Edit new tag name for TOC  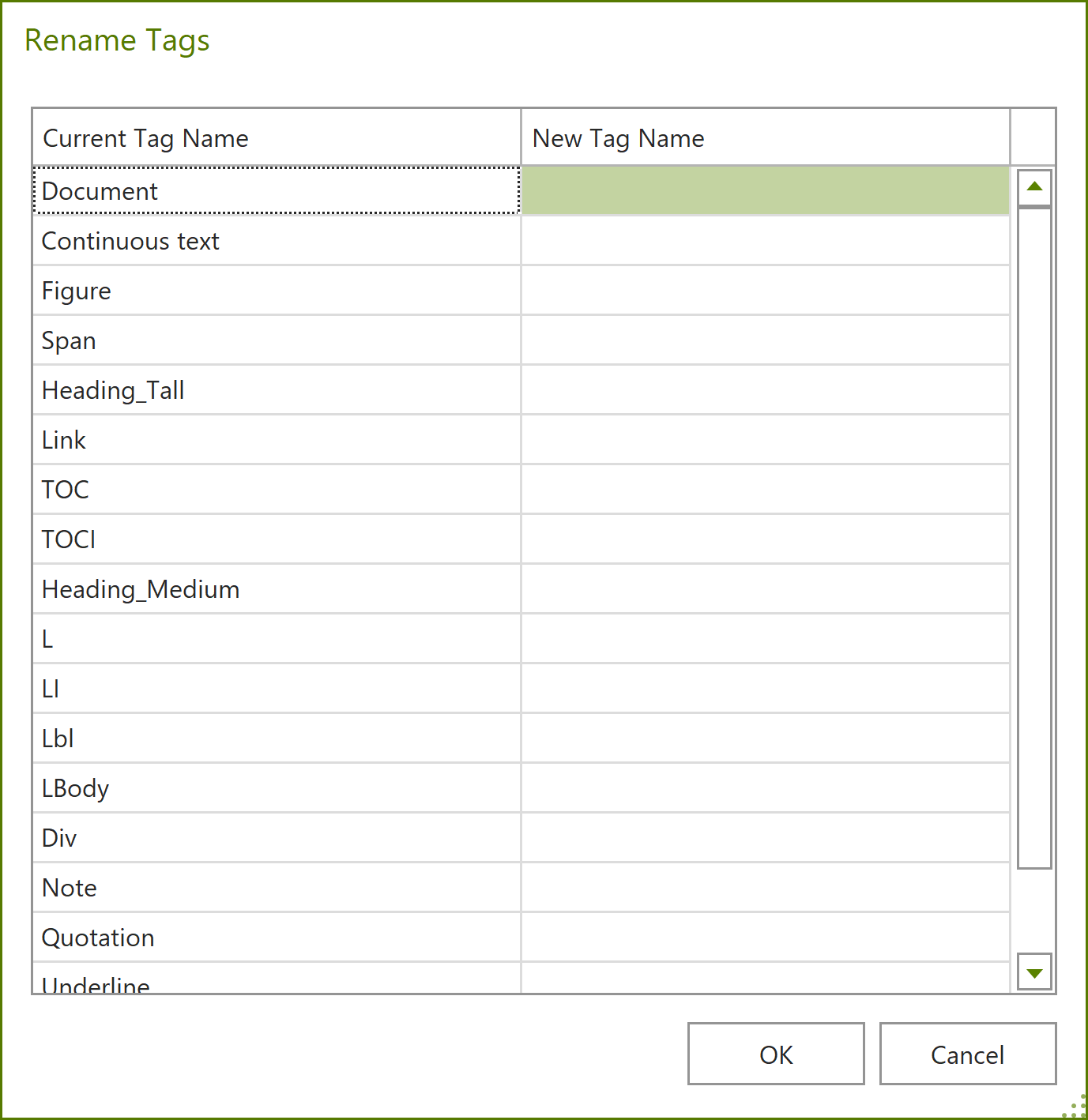pos(766,489)
